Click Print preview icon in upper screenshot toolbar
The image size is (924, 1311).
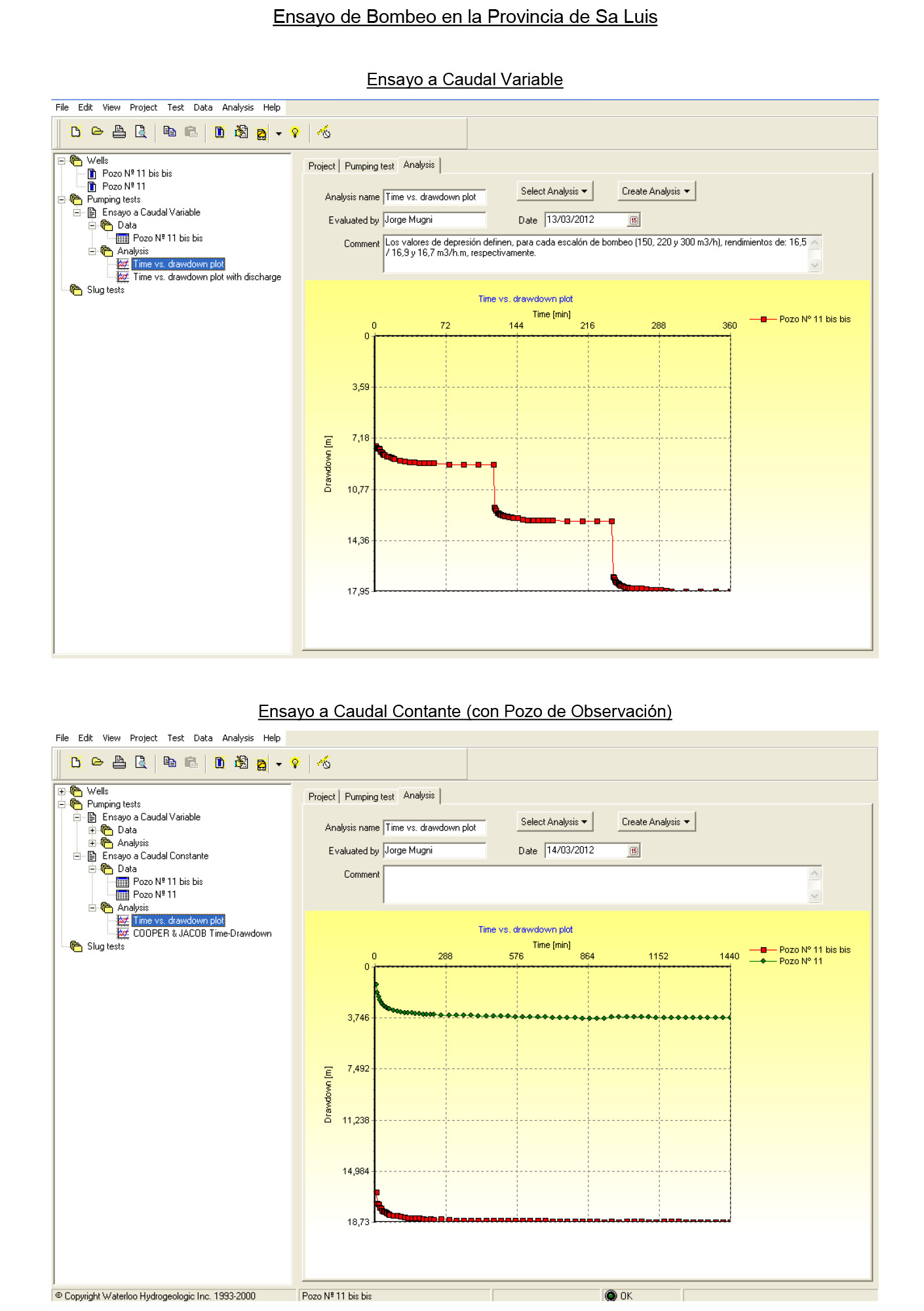[140, 132]
